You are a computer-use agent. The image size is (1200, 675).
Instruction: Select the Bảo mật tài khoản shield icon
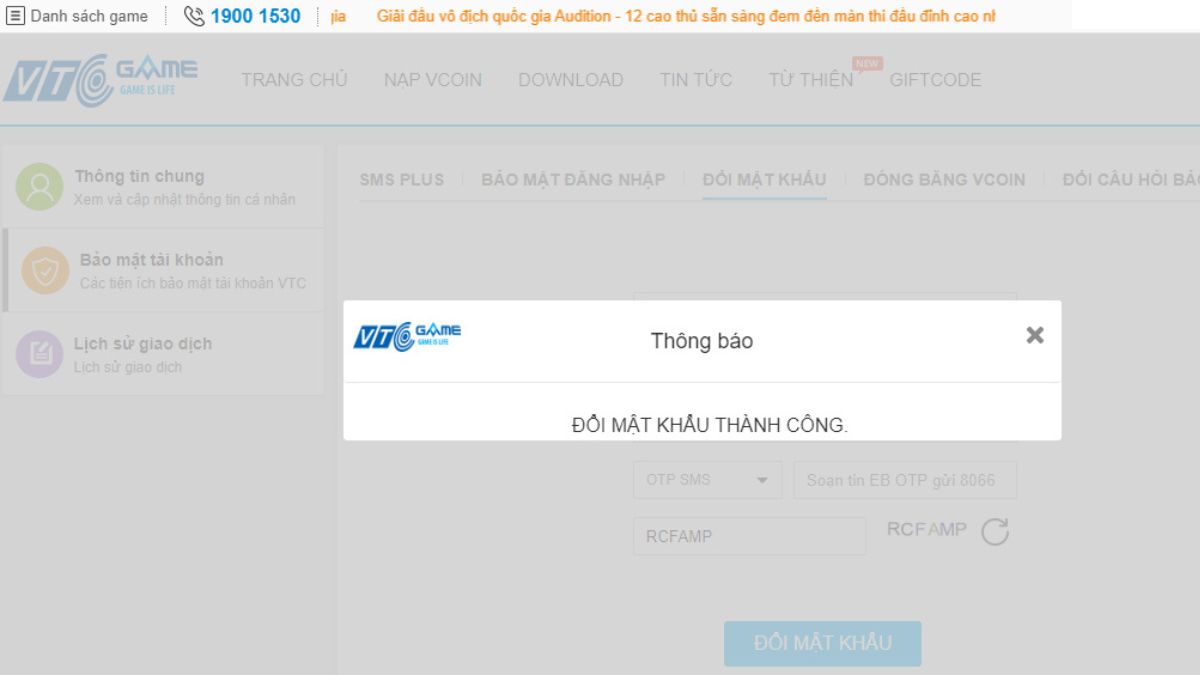click(45, 271)
